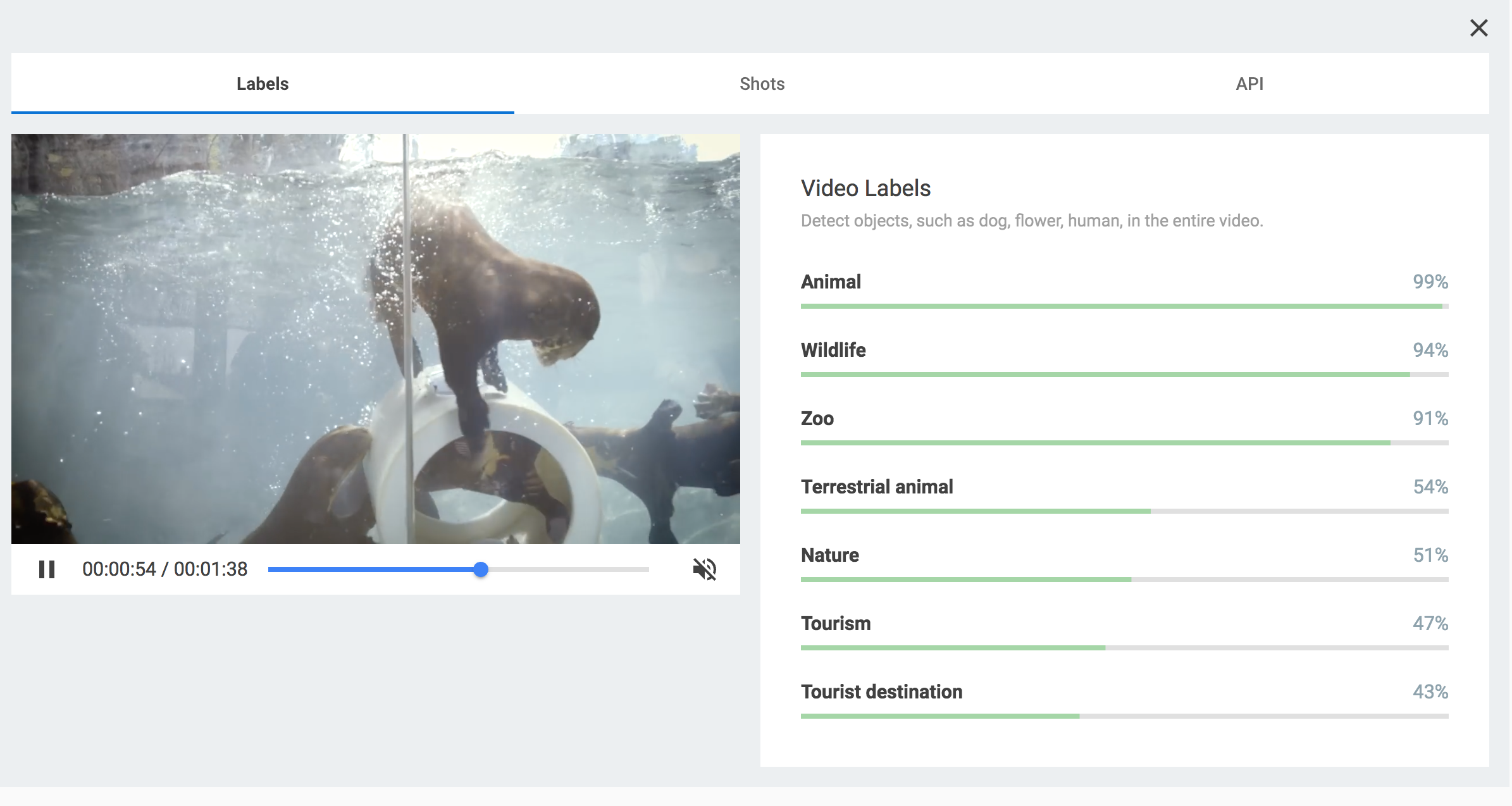The image size is (1512, 806).
Task: Click the otter video frame
Action: [x=376, y=338]
